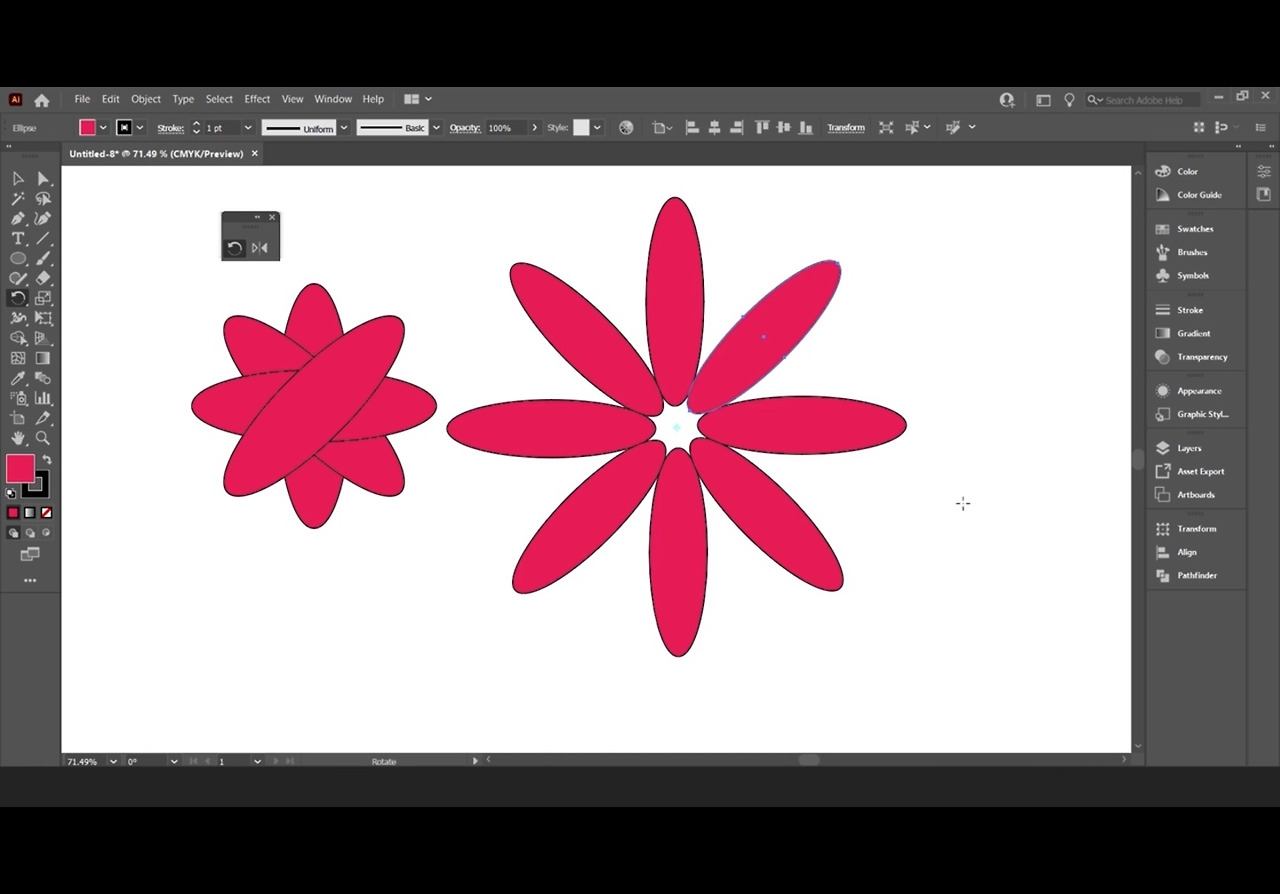
Task: Open the File menu
Action: [82, 100]
